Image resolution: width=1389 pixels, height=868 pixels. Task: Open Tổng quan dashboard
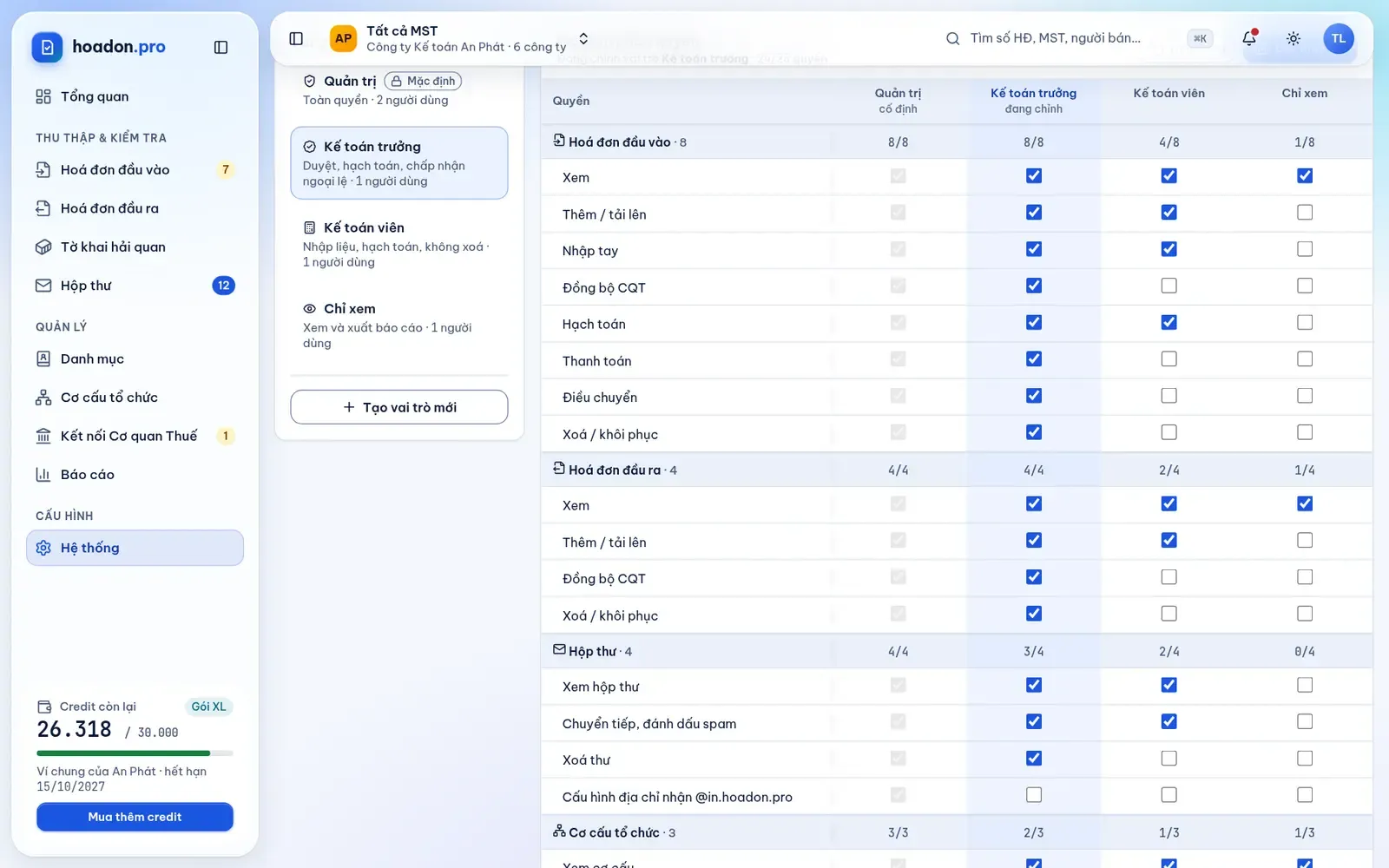(135, 96)
